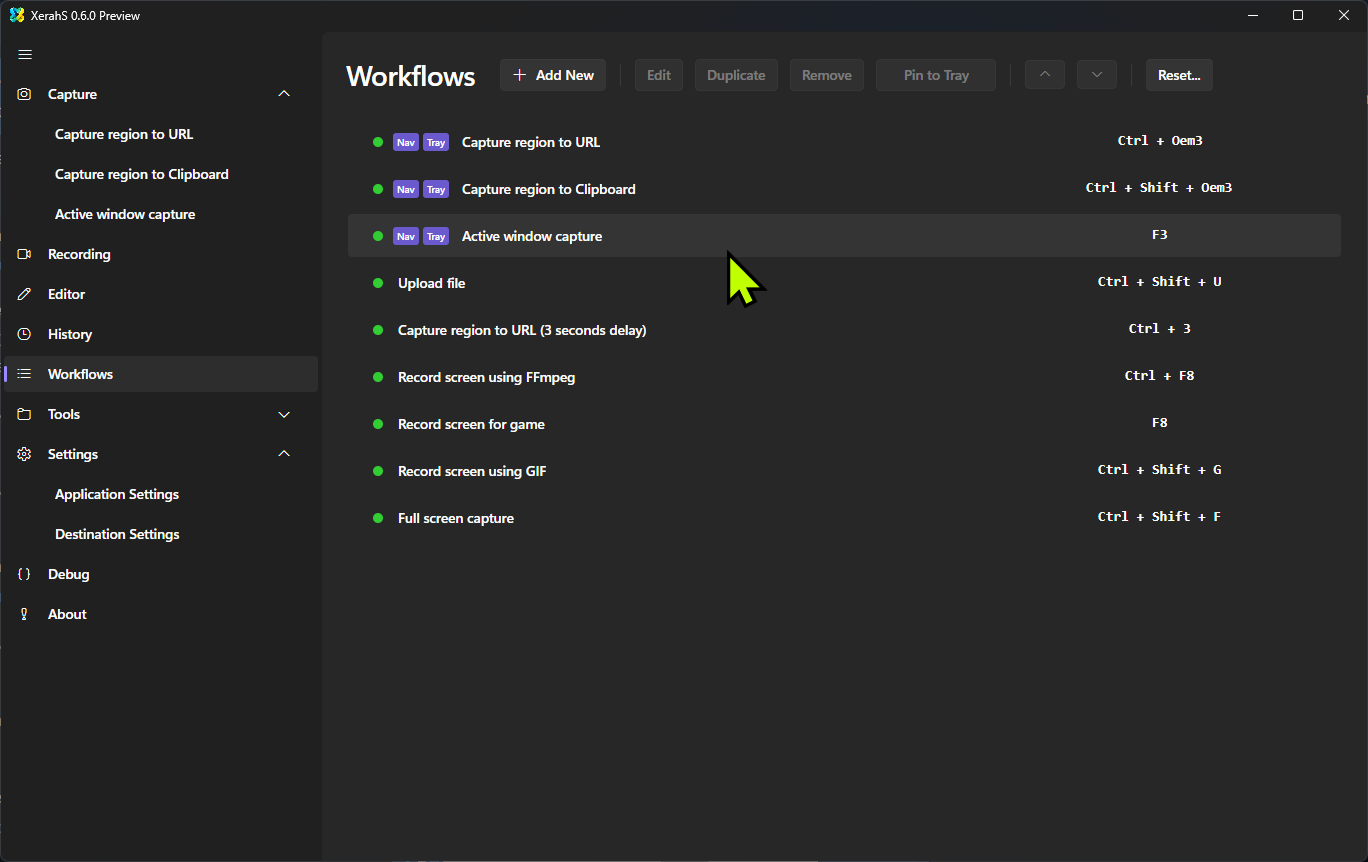The height and width of the screenshot is (862, 1368).
Task: Click the History clock icon
Action: 25,334
